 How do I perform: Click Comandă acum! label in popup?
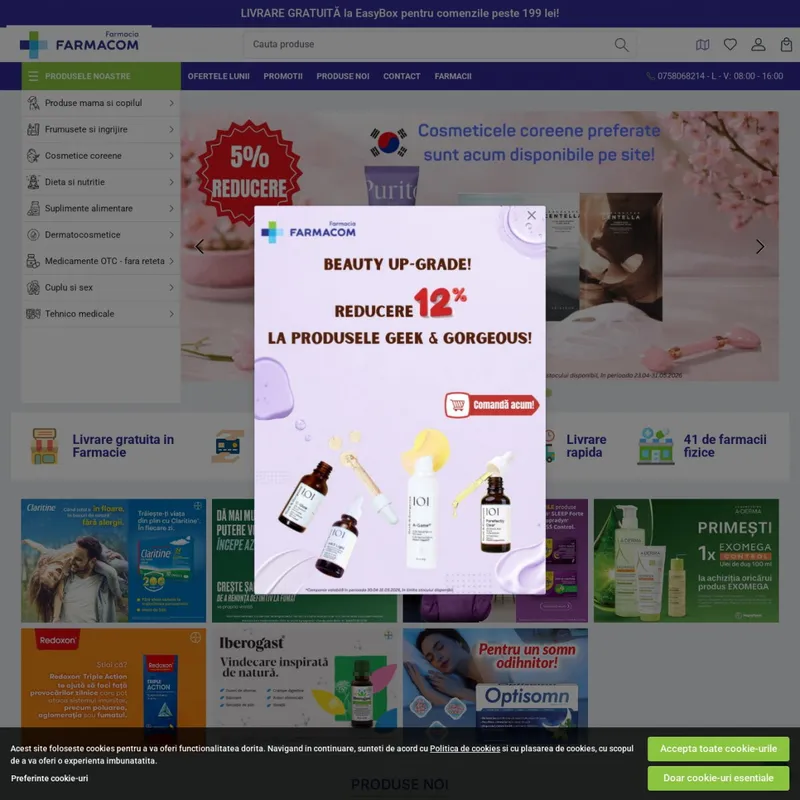pyautogui.click(x=503, y=405)
